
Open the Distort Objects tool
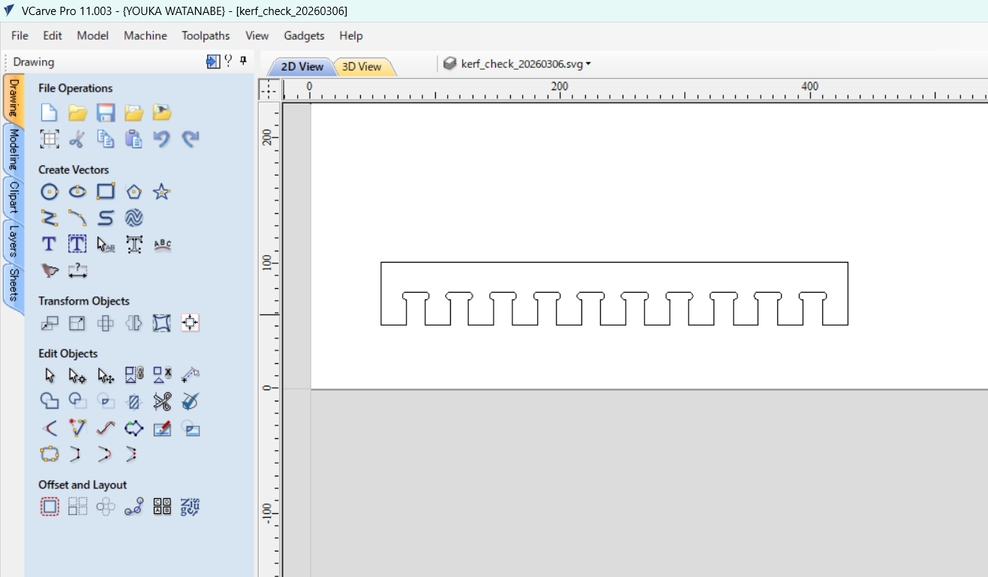click(x=162, y=323)
